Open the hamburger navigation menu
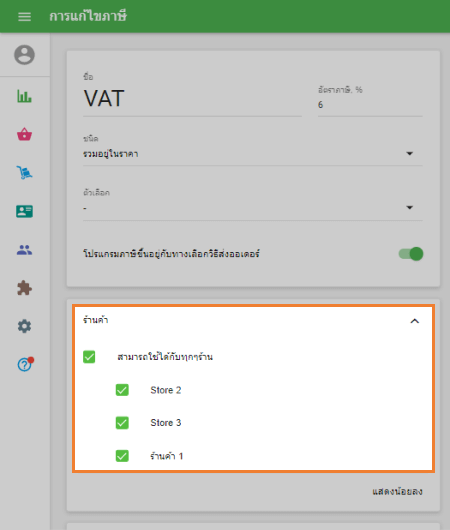450x530 pixels. coord(24,16)
